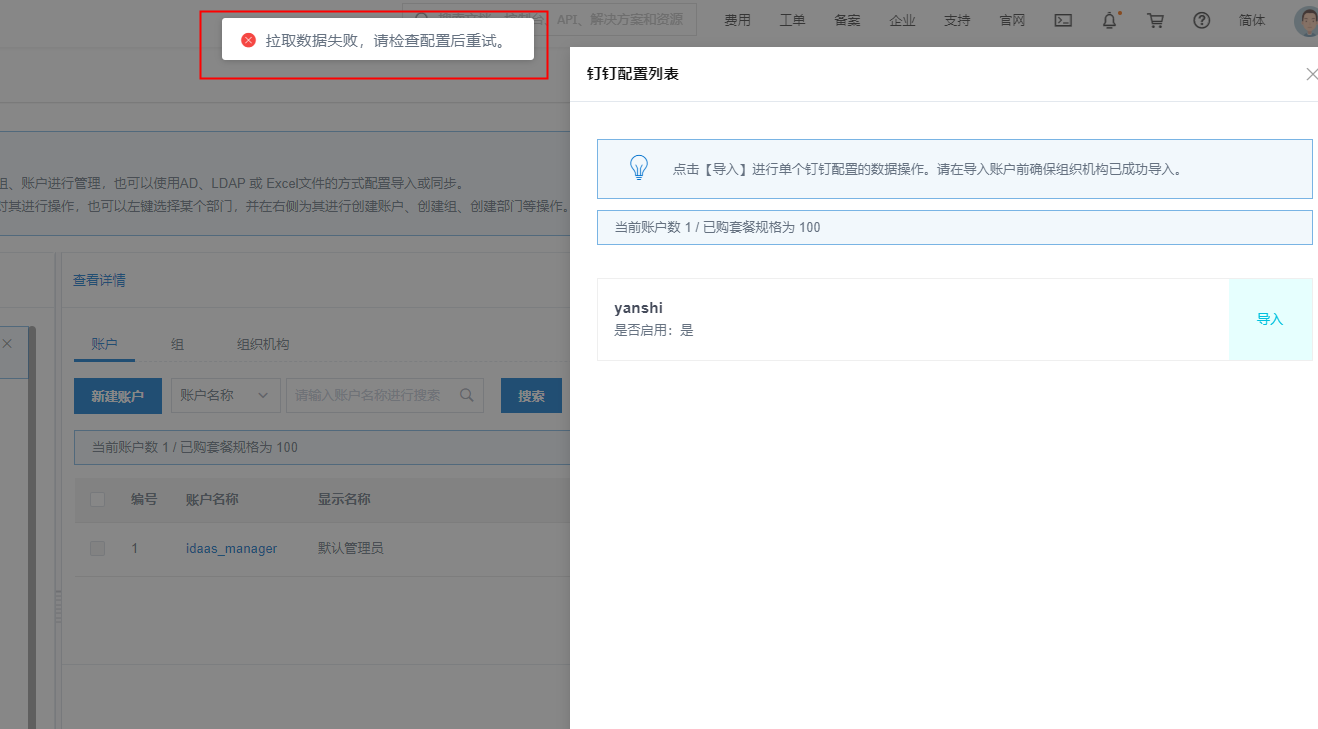This screenshot has width=1318, height=729.
Task: Click the 新建账户 button
Action: tap(118, 396)
